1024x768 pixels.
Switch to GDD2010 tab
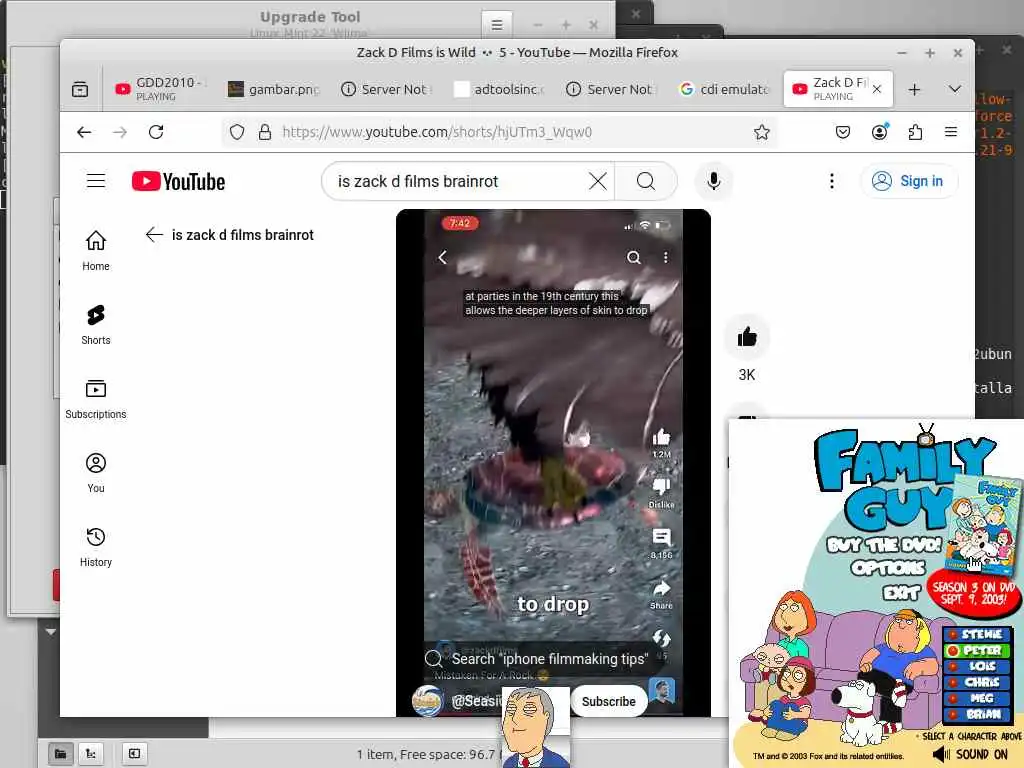(160, 89)
